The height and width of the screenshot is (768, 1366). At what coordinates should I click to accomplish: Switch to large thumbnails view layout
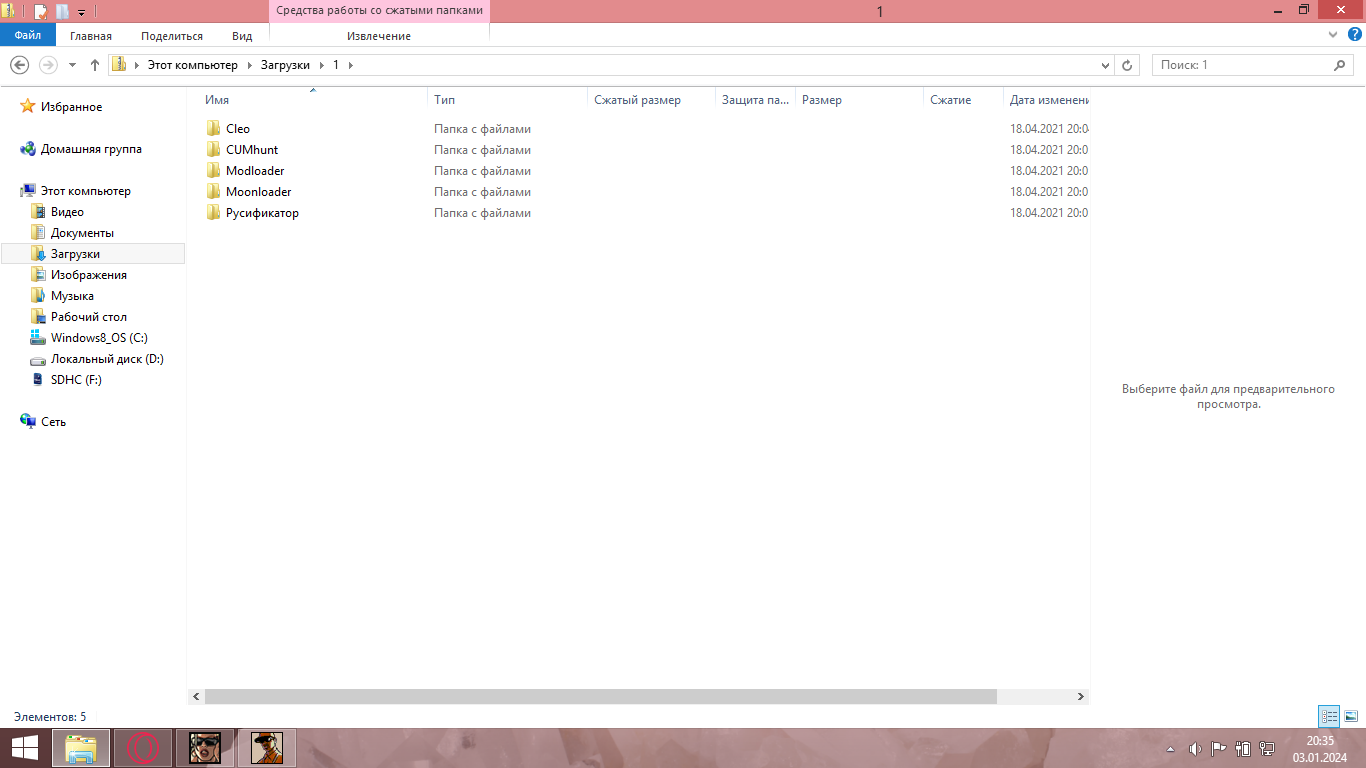click(x=1350, y=716)
